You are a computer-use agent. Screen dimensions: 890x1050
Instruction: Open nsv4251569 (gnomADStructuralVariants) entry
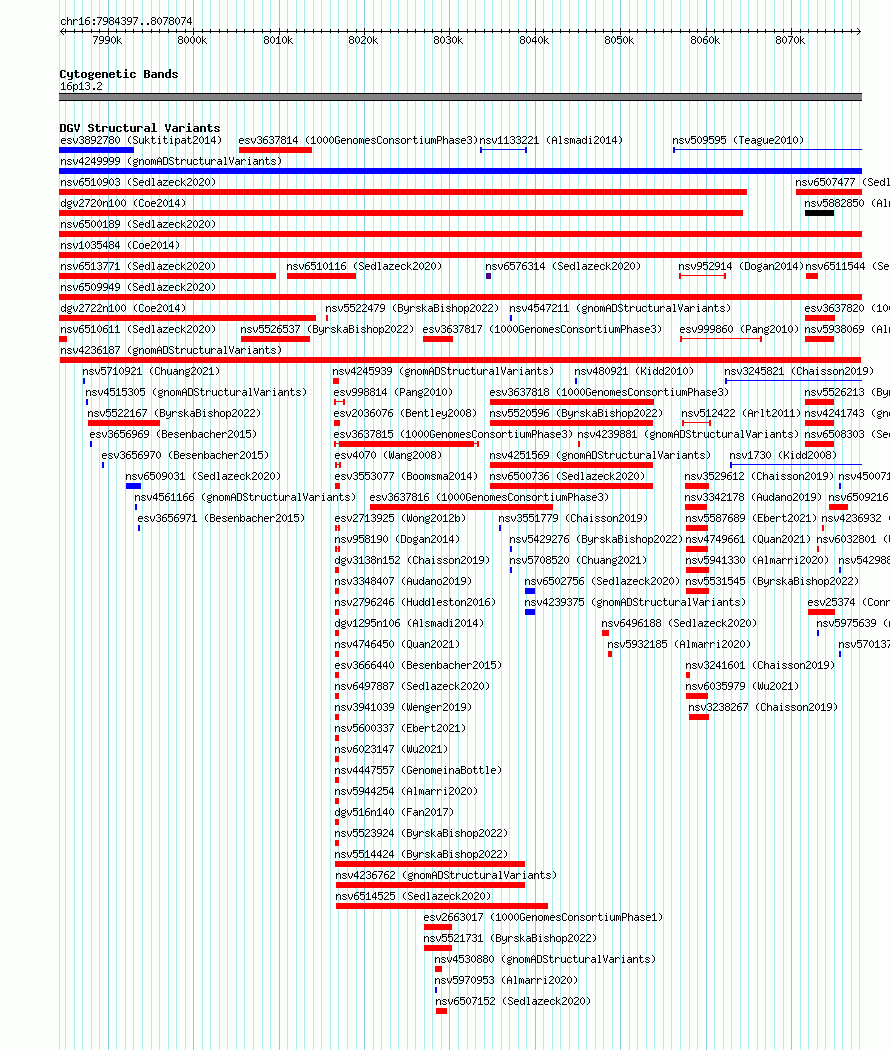pyautogui.click(x=600, y=455)
